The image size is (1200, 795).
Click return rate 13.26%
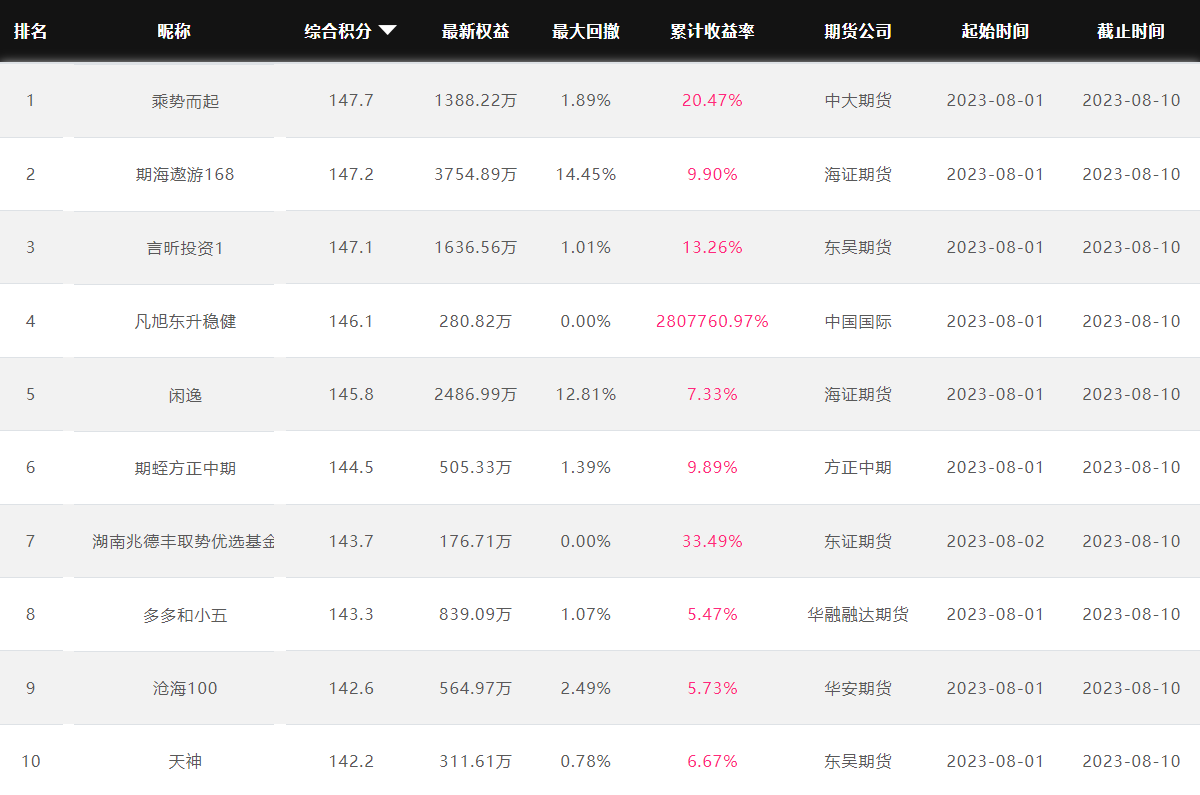click(x=712, y=247)
